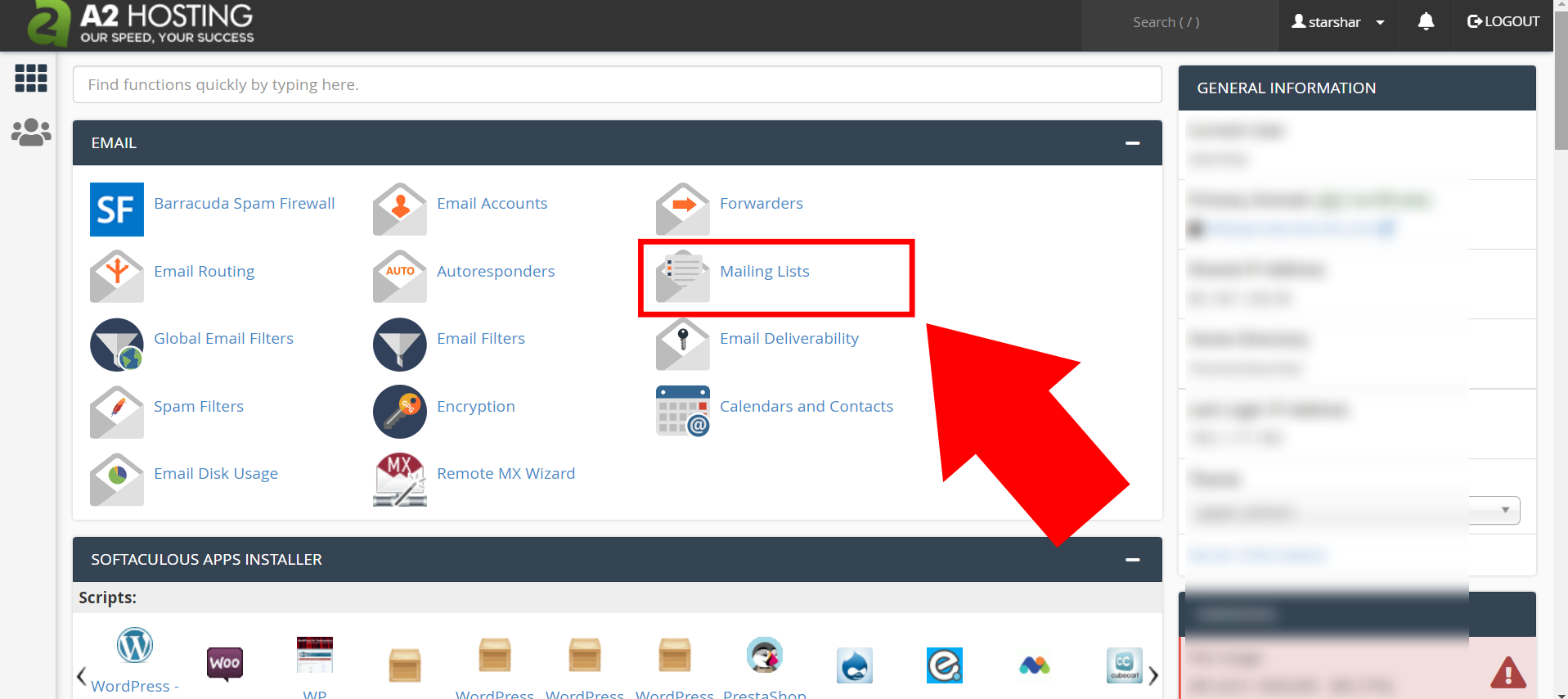The width and height of the screenshot is (1568, 699).
Task: Open the Email Deliverability key icon
Action: tap(683, 345)
